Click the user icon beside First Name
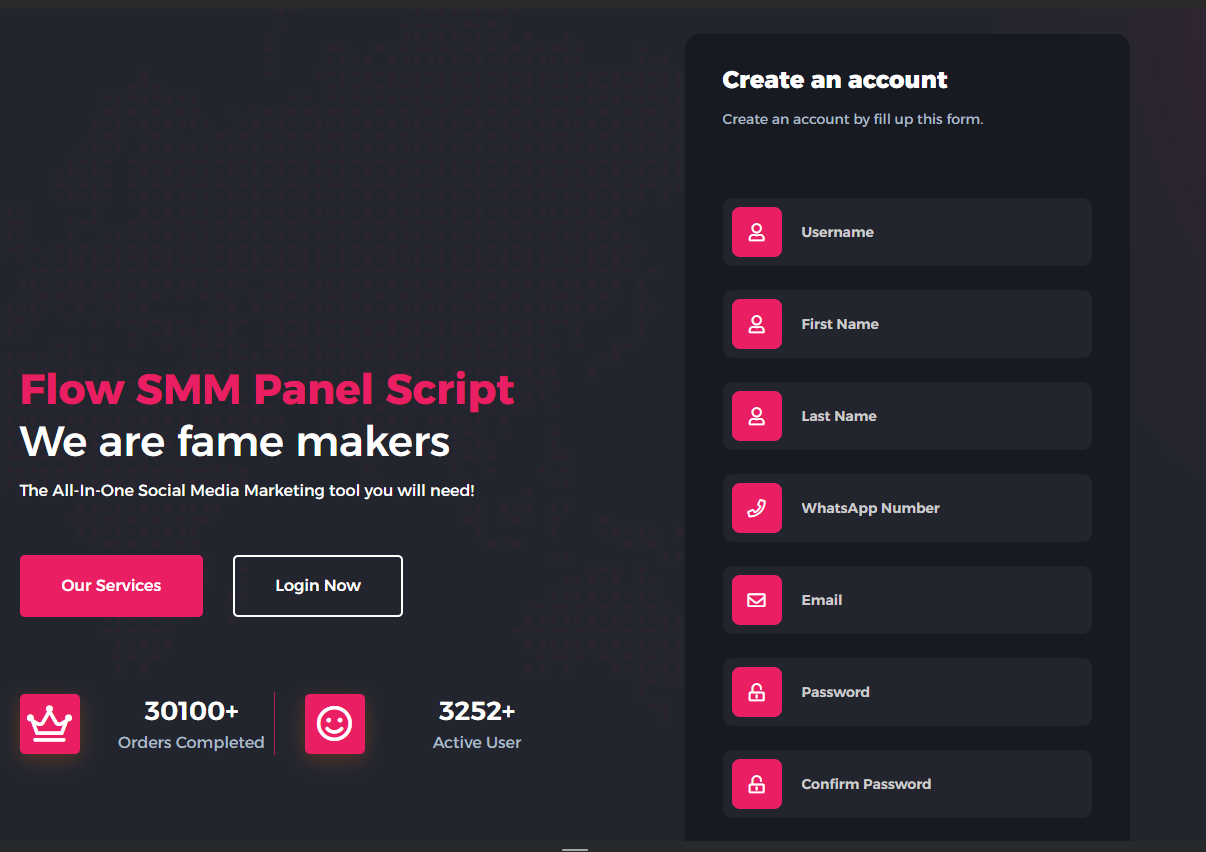Viewport: 1206px width, 852px height. 756,324
